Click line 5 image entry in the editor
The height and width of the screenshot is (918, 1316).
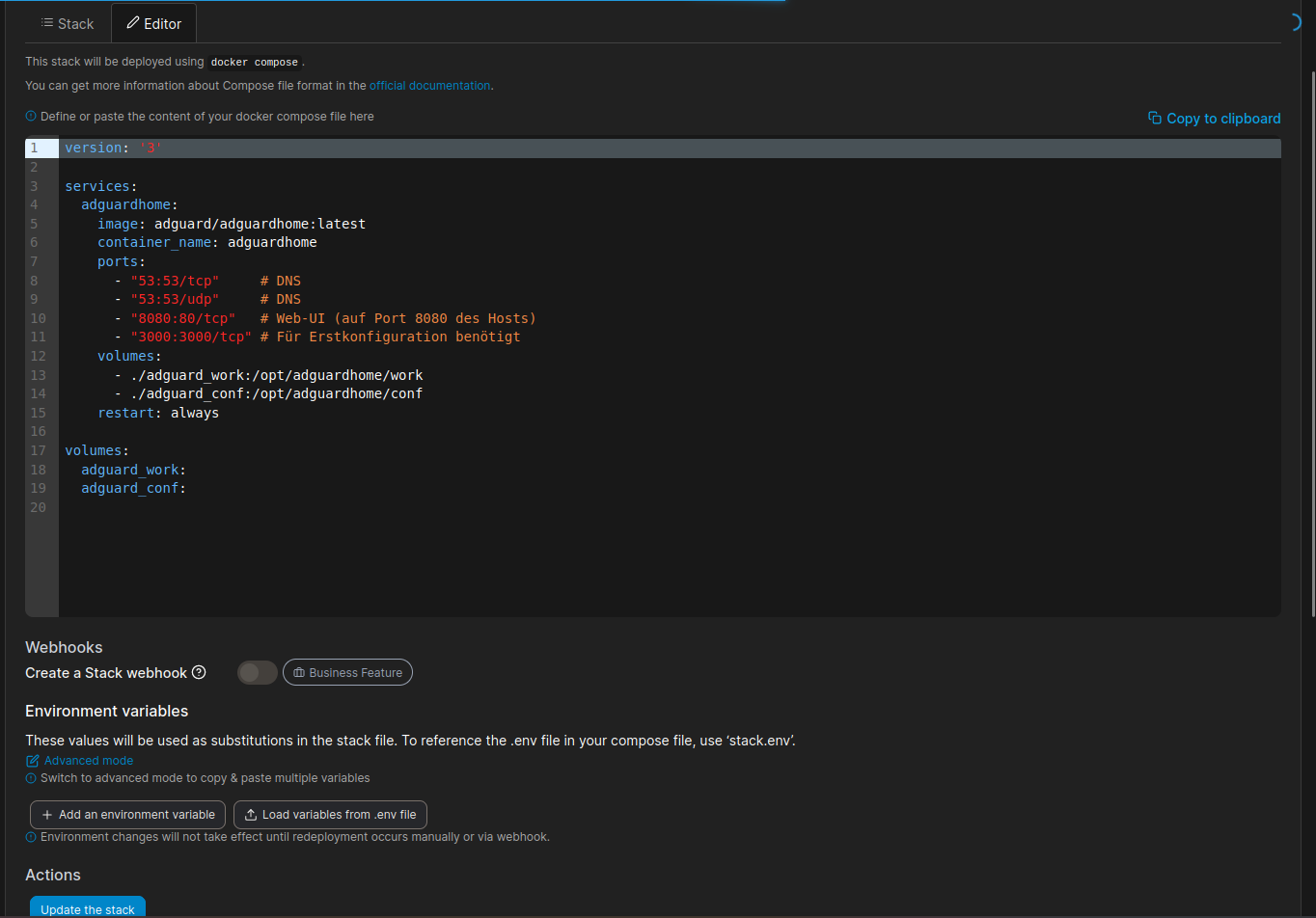coord(232,224)
